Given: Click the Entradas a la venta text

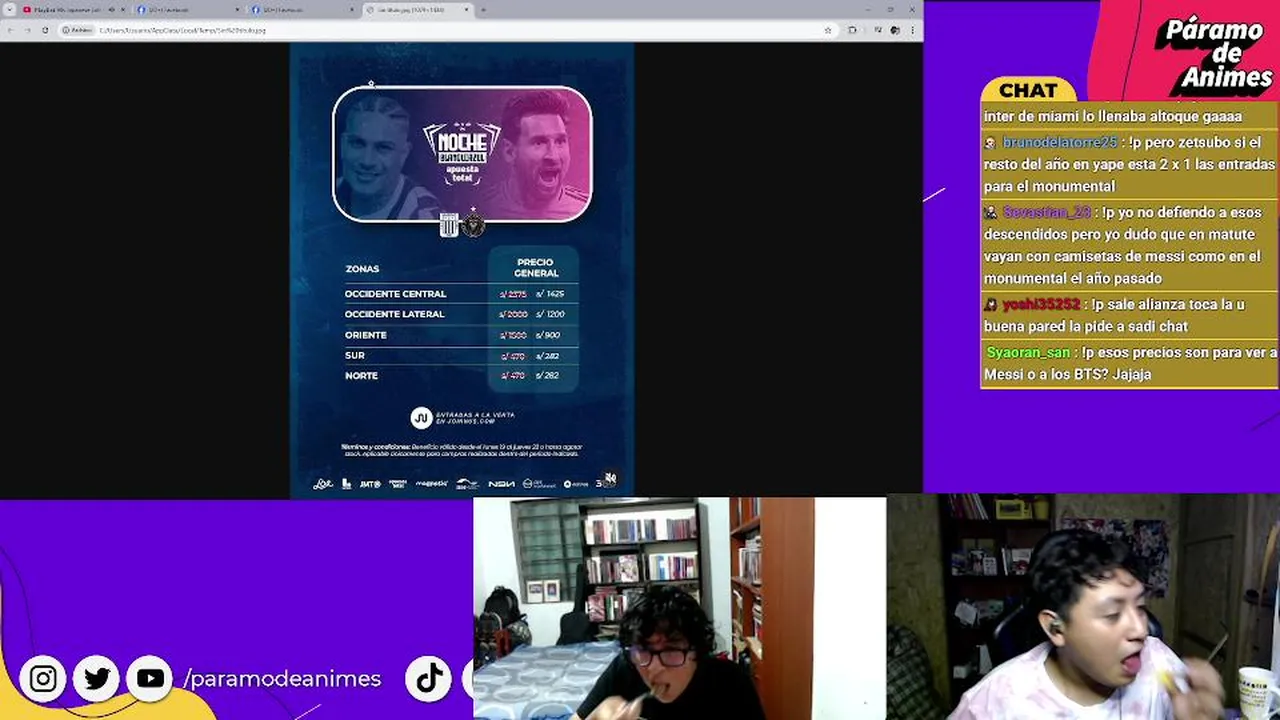Looking at the screenshot, I should (475, 418).
